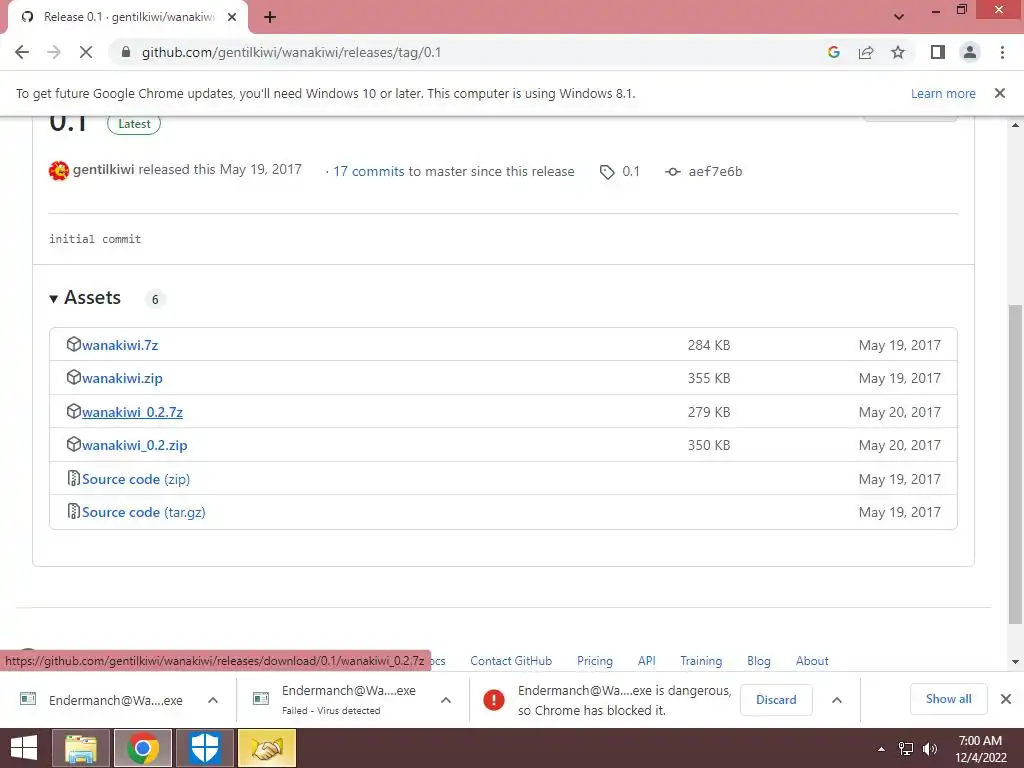
Task: Discard the blocked dangerous download
Action: (776, 700)
